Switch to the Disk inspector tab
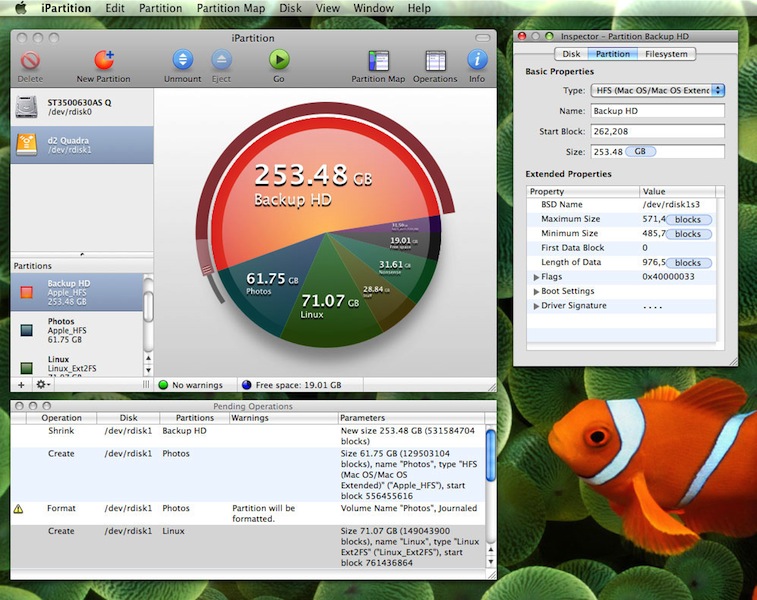 [x=571, y=54]
